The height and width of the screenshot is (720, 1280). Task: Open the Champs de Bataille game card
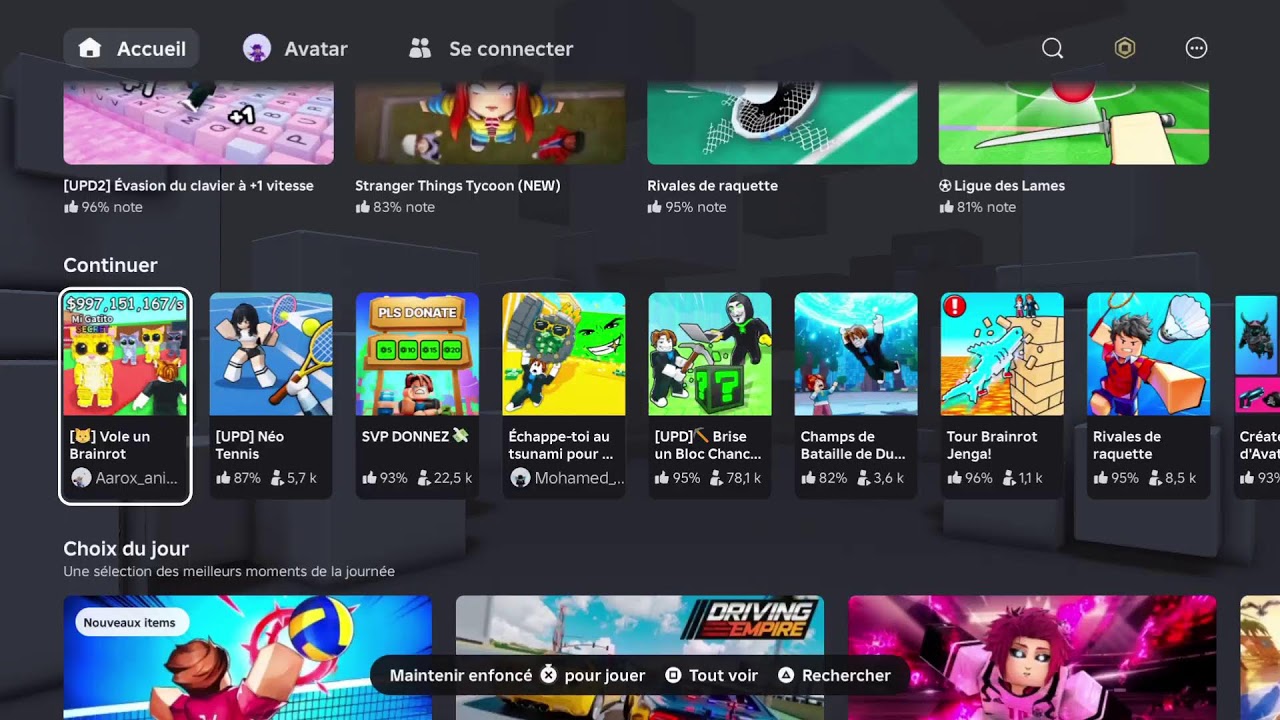(856, 396)
